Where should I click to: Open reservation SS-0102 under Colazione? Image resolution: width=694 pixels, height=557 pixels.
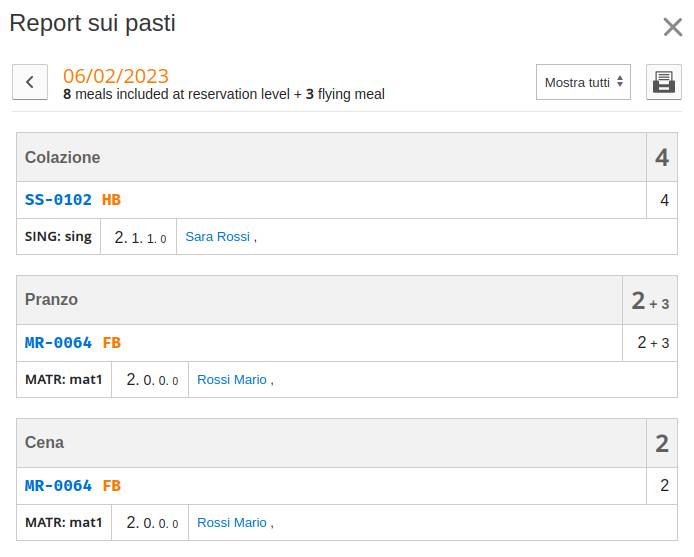pos(58,200)
